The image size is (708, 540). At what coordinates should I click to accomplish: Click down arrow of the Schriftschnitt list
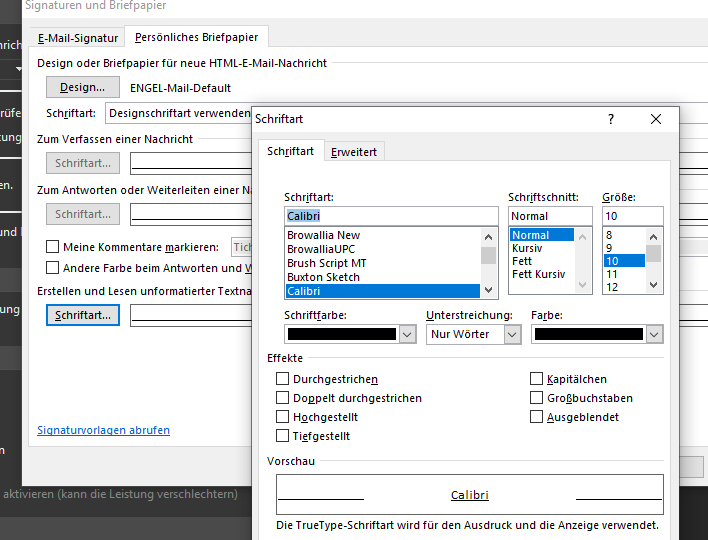click(582, 285)
